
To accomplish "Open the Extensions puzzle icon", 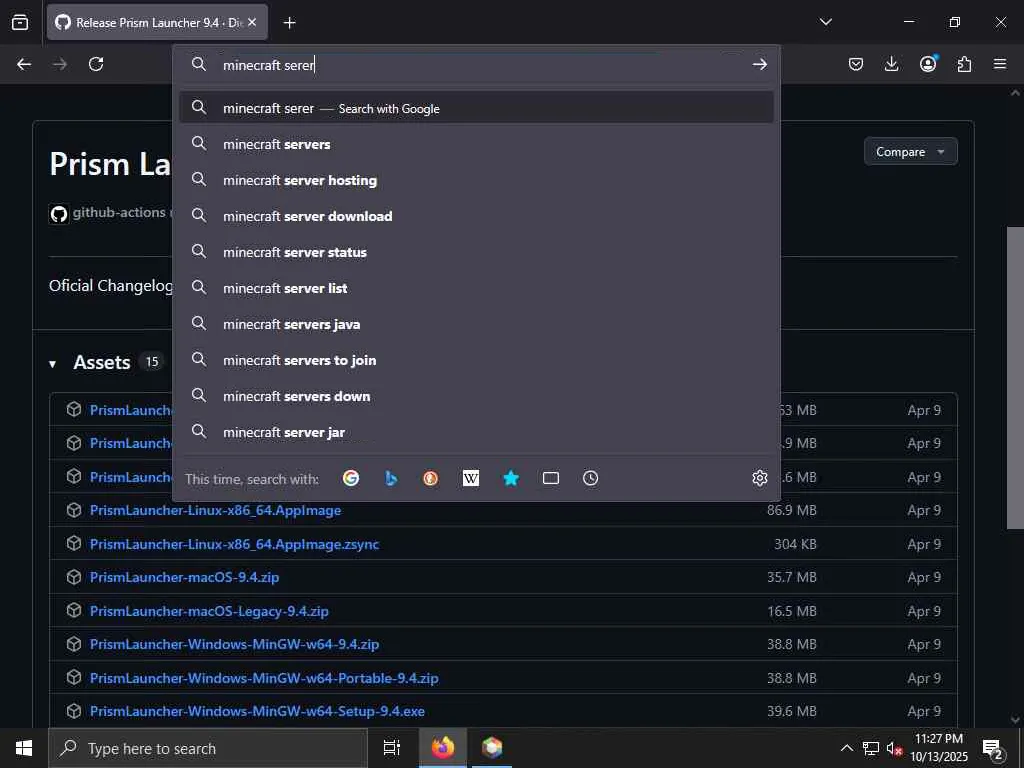I will tap(964, 64).
